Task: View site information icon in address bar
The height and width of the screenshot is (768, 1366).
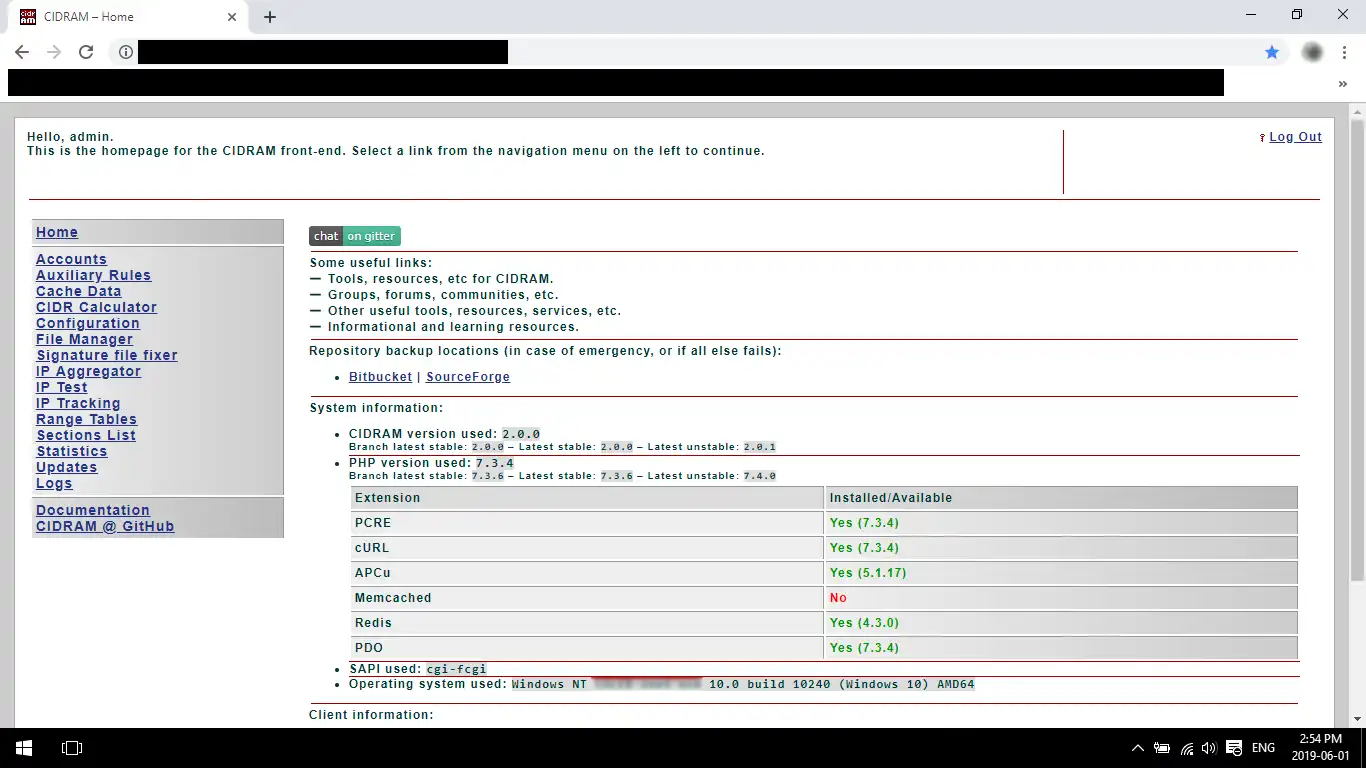Action: [125, 52]
